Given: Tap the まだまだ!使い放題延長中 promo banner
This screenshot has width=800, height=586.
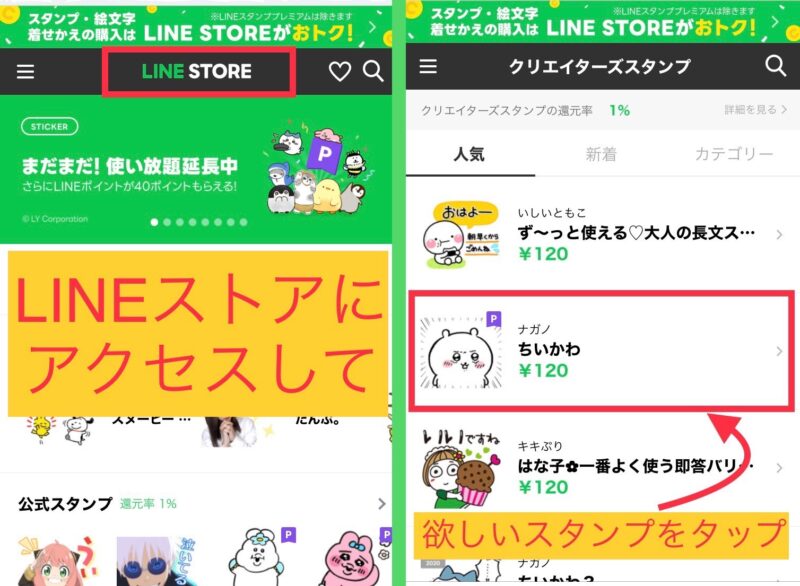Looking at the screenshot, I should 196,170.
